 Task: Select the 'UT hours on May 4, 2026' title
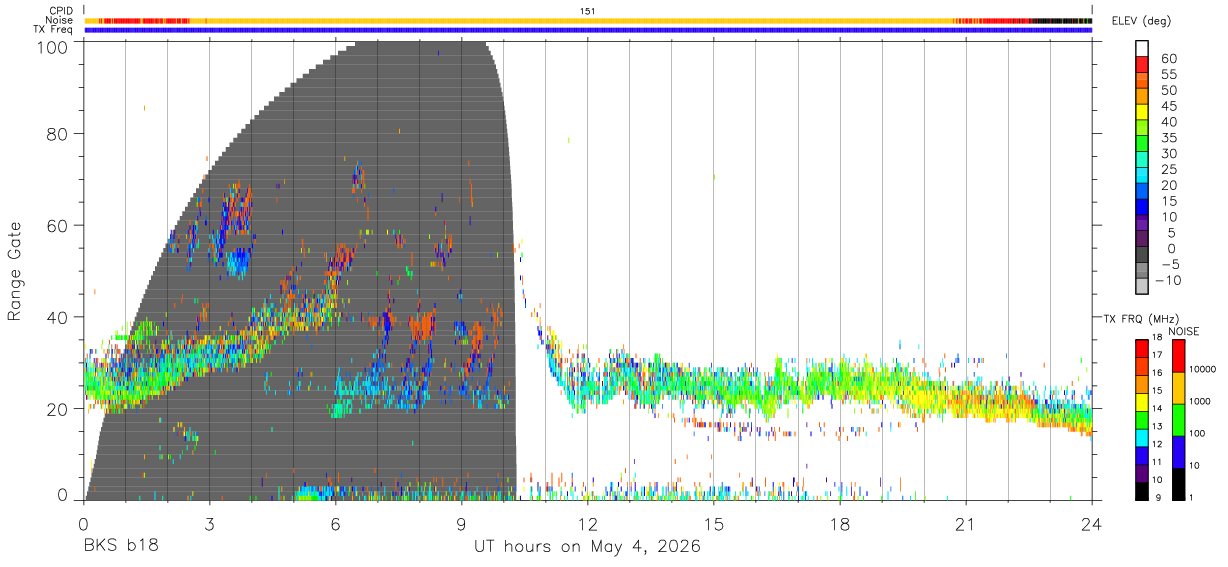point(587,548)
